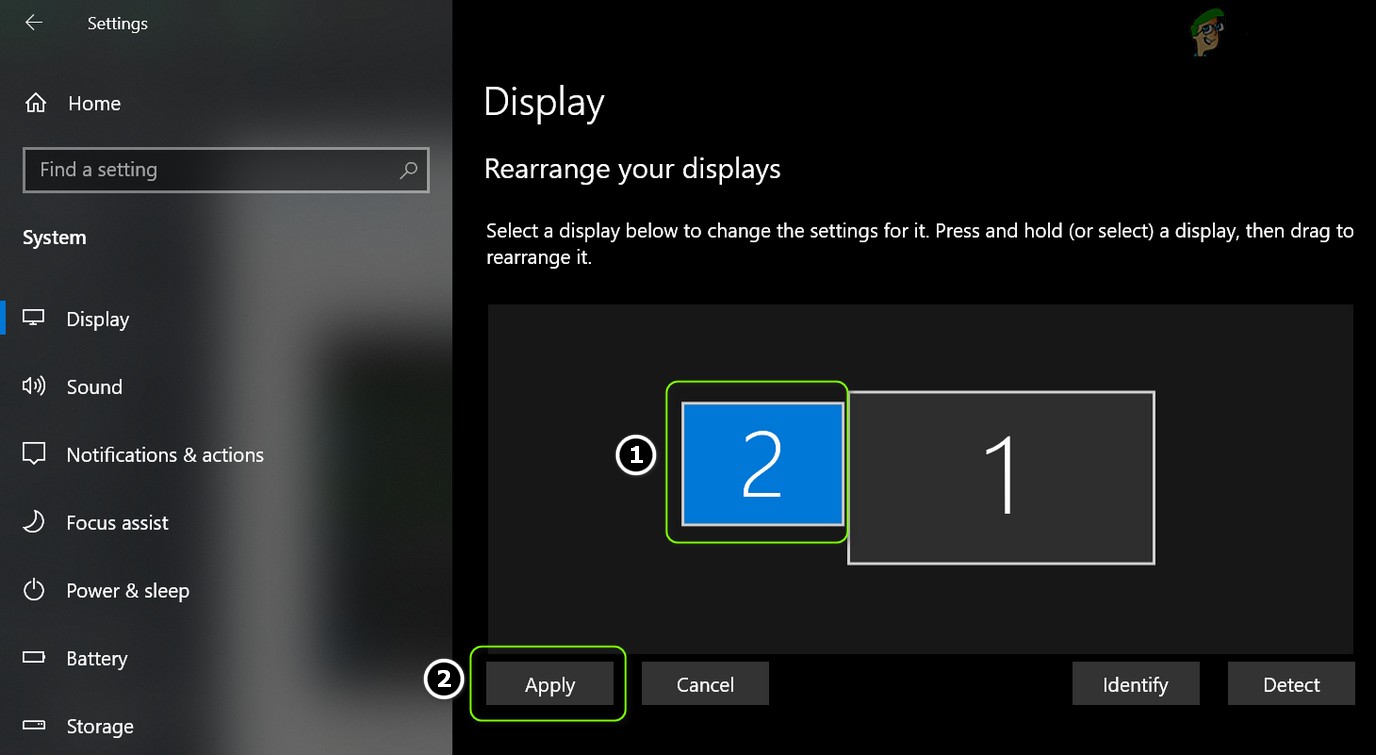Screen dimensions: 1376x755
Task: Open the Notifications & actions icon
Action: 34,454
